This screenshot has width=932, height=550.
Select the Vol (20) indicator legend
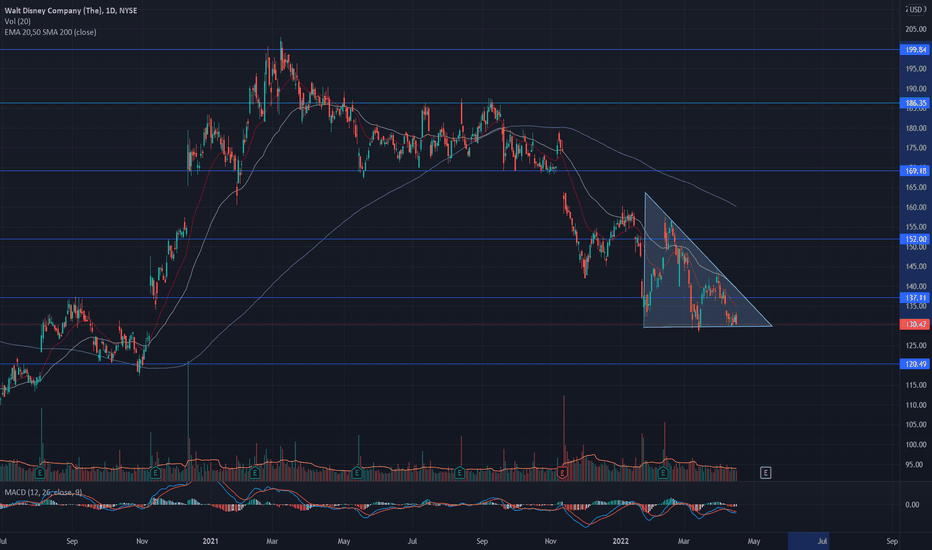point(17,21)
